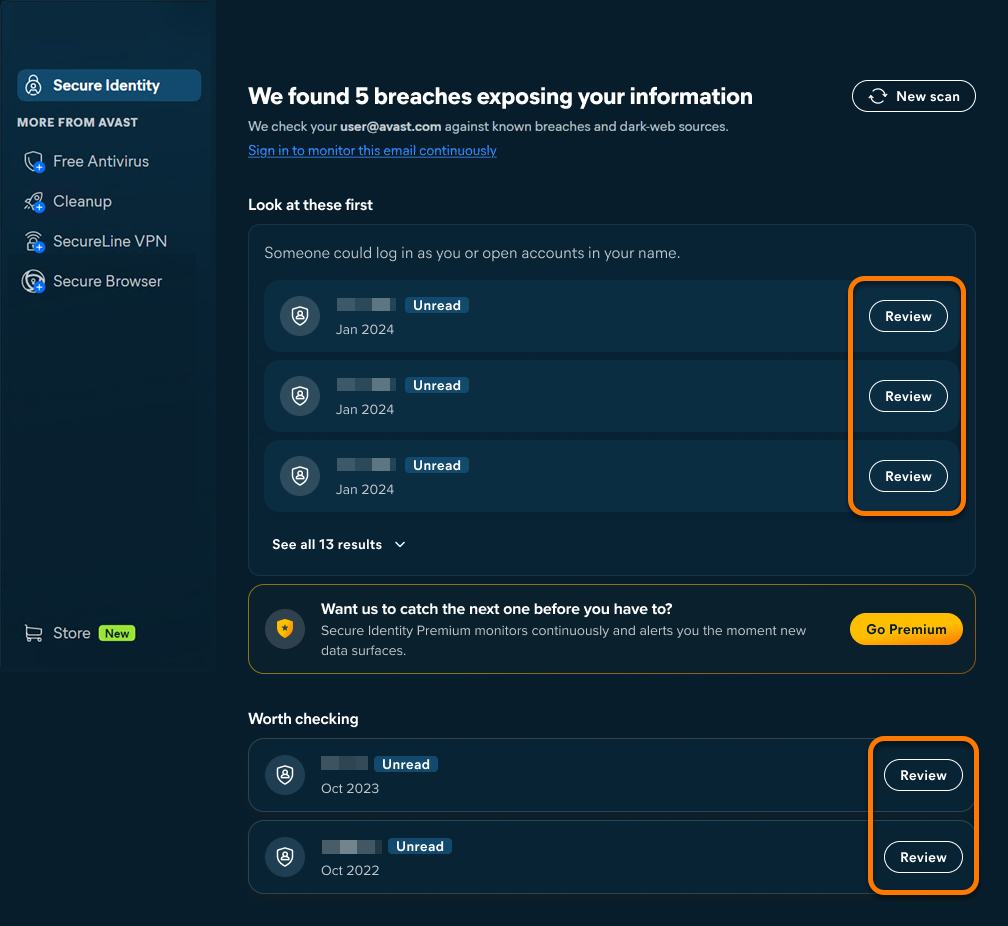
Task: Click the MORE FROM AVAST label
Action: 78,122
